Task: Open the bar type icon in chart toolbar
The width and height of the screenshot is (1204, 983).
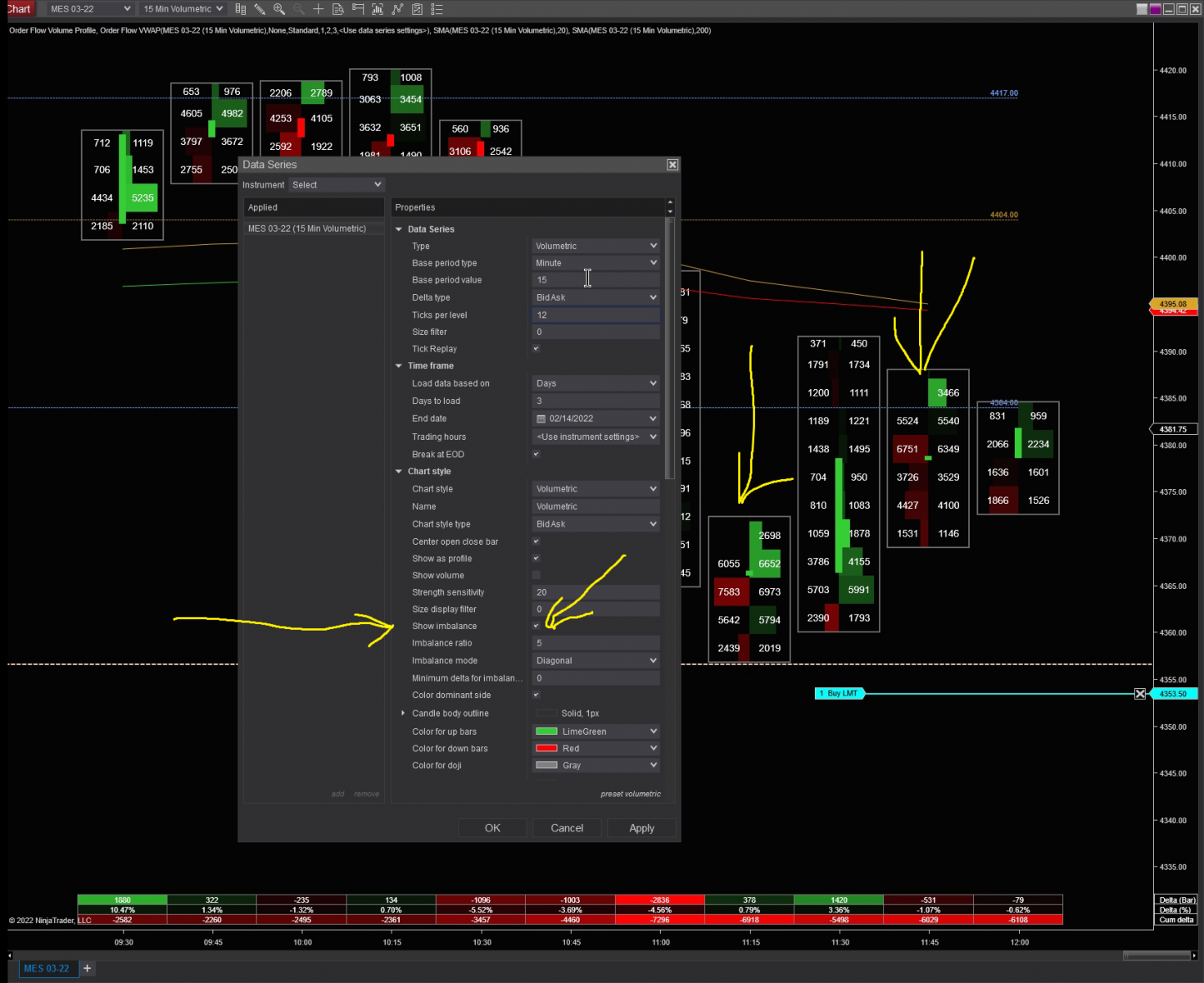Action: 240,9
